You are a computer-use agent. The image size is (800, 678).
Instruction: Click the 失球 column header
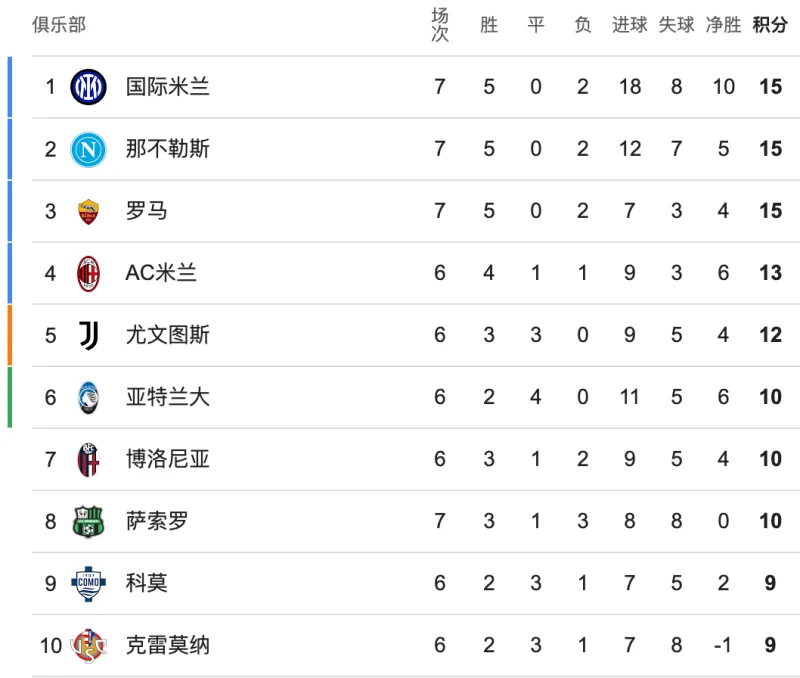(676, 25)
